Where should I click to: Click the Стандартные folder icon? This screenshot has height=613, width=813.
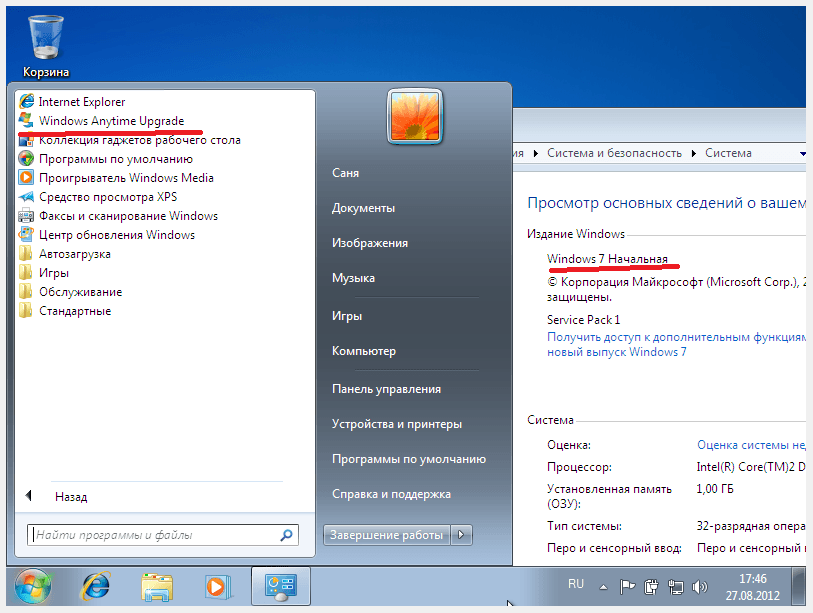(x=26, y=311)
